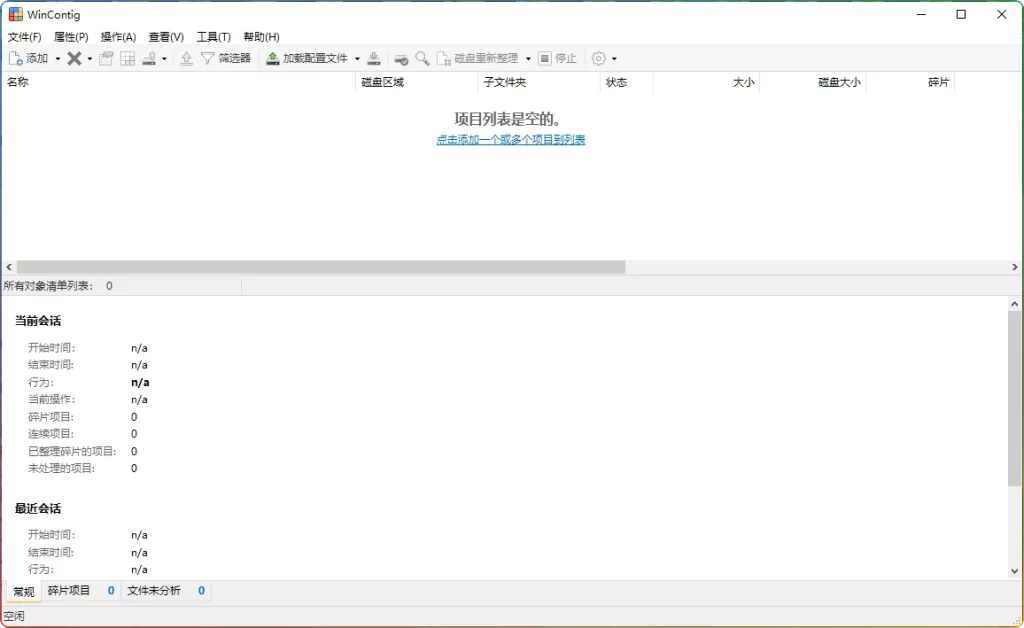Open the Add button dropdown arrow
Screen dimensions: 1024x628
(x=57, y=58)
